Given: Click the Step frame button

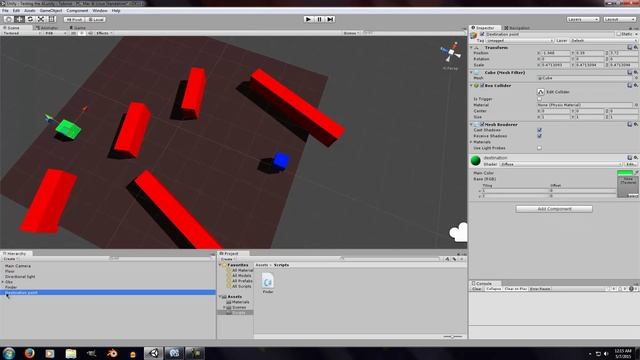Looking at the screenshot, I should click(x=330, y=19).
